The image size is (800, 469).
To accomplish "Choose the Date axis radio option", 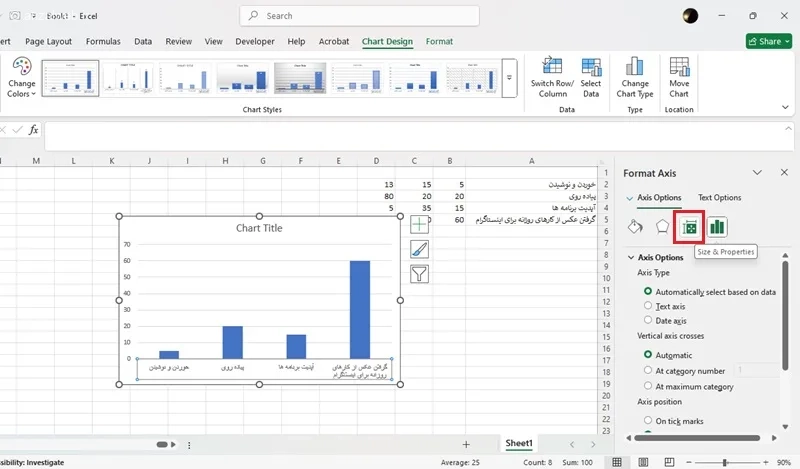I will pyautogui.click(x=649, y=321).
